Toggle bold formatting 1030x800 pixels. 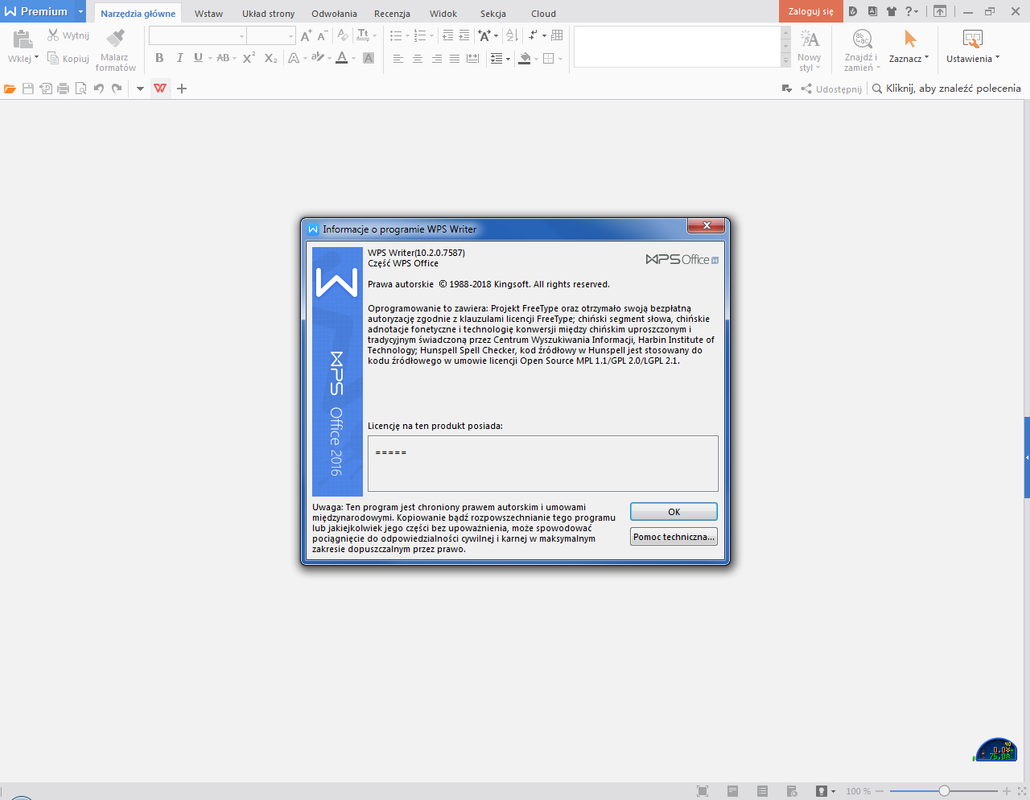point(159,58)
